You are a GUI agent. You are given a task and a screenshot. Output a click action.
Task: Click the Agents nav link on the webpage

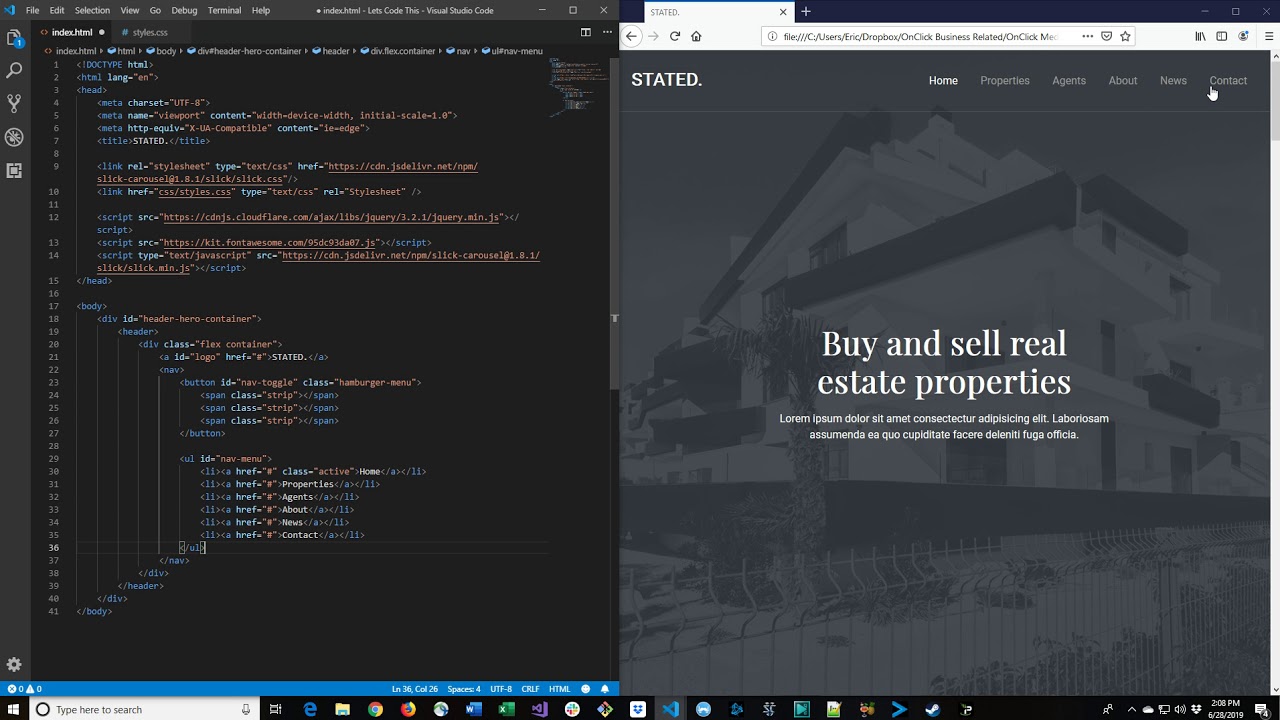pos(1069,81)
